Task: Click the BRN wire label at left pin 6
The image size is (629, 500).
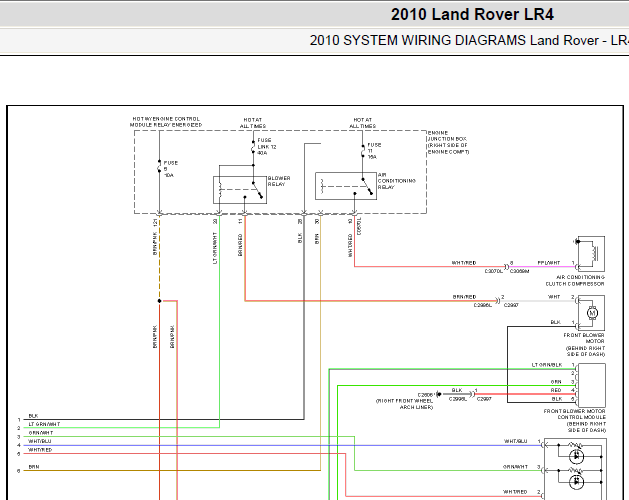Action: pos(34,467)
